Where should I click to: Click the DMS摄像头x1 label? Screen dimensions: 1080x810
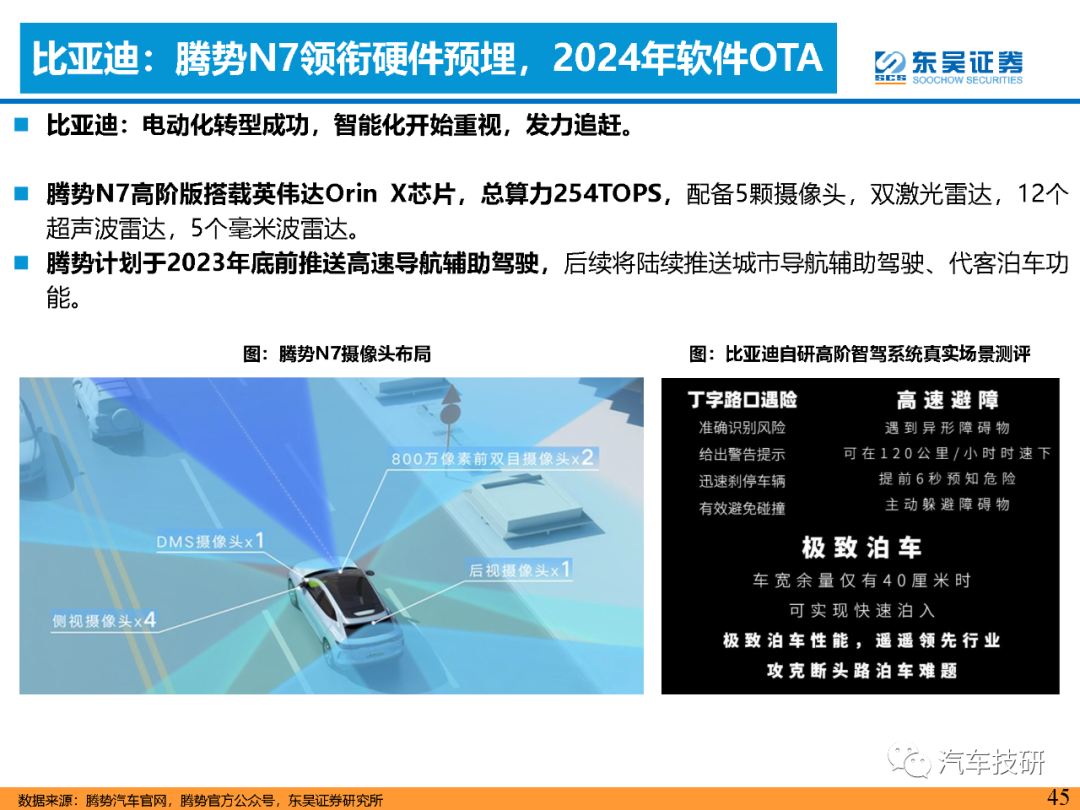(210, 541)
